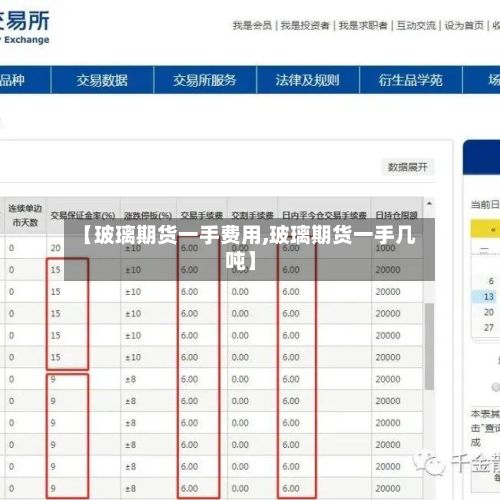
Task: Open the 互动交流 link
Action: (416, 25)
